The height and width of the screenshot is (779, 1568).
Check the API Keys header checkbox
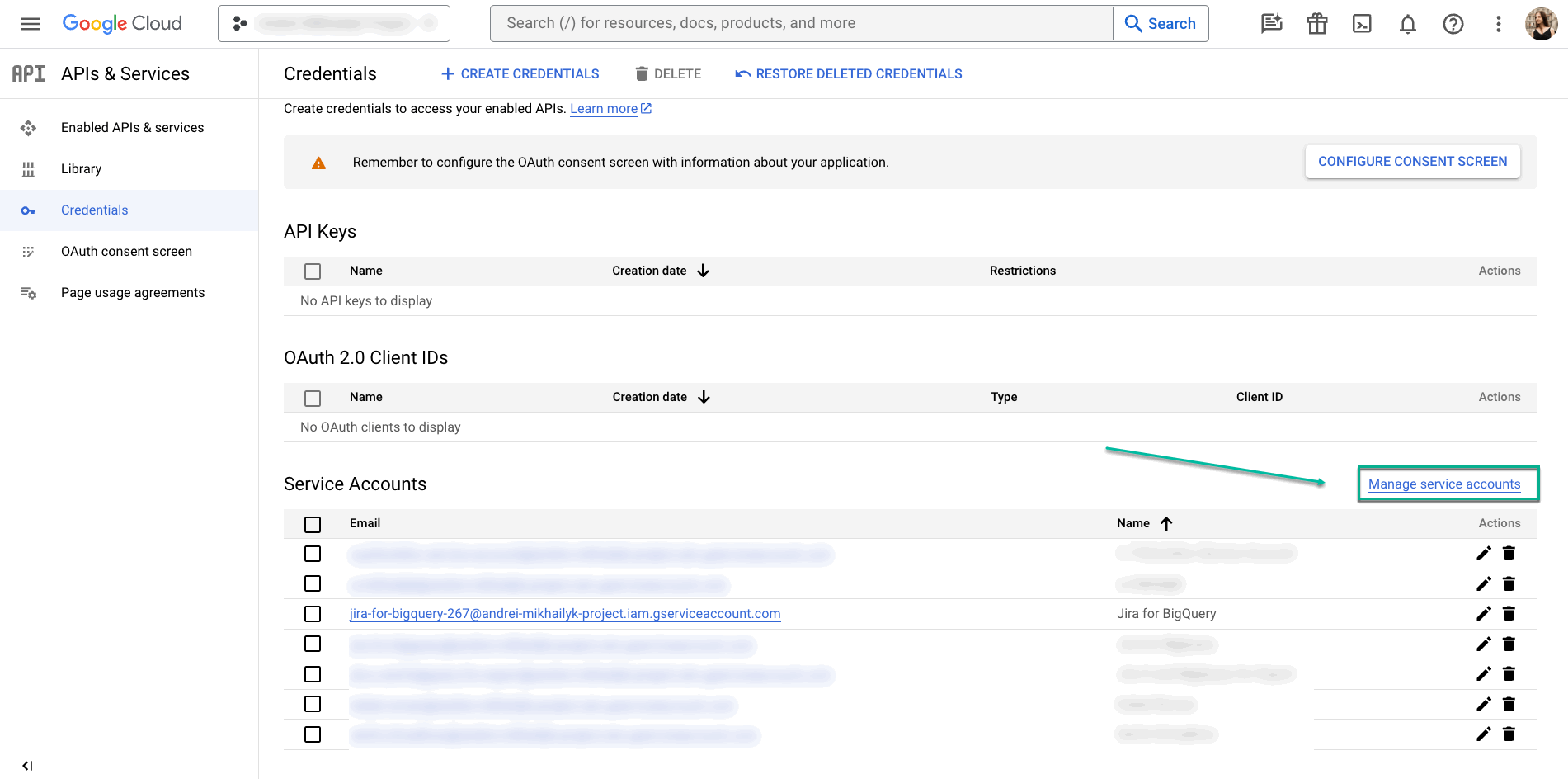pos(313,271)
